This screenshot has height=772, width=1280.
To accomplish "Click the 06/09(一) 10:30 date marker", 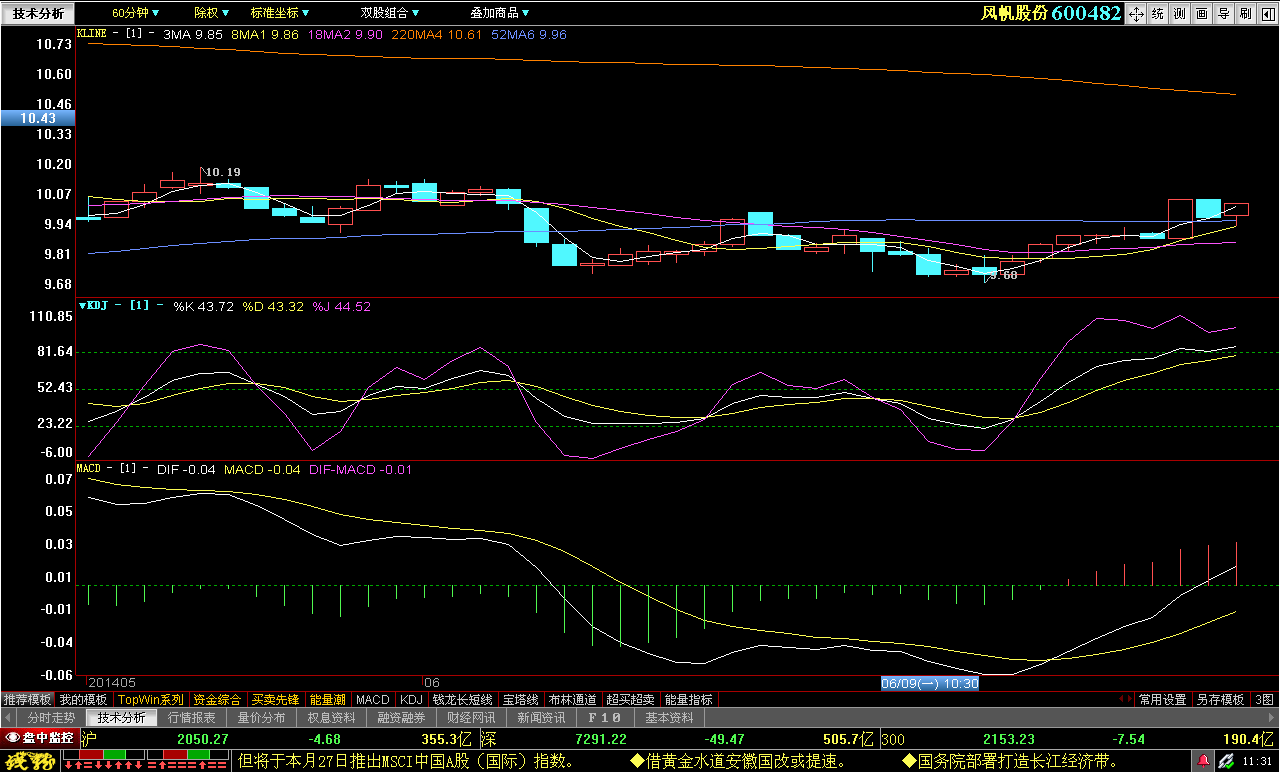I will click(x=929, y=684).
